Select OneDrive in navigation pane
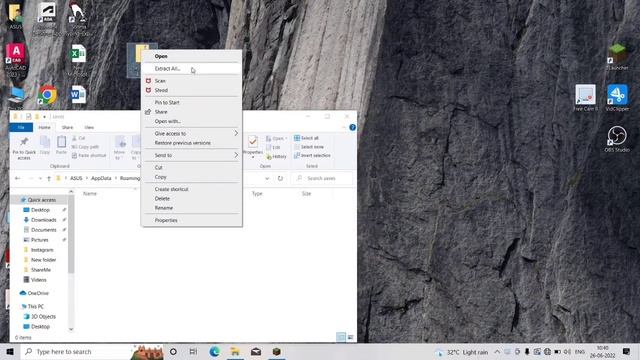This screenshot has height=360, width=640. [x=34, y=293]
